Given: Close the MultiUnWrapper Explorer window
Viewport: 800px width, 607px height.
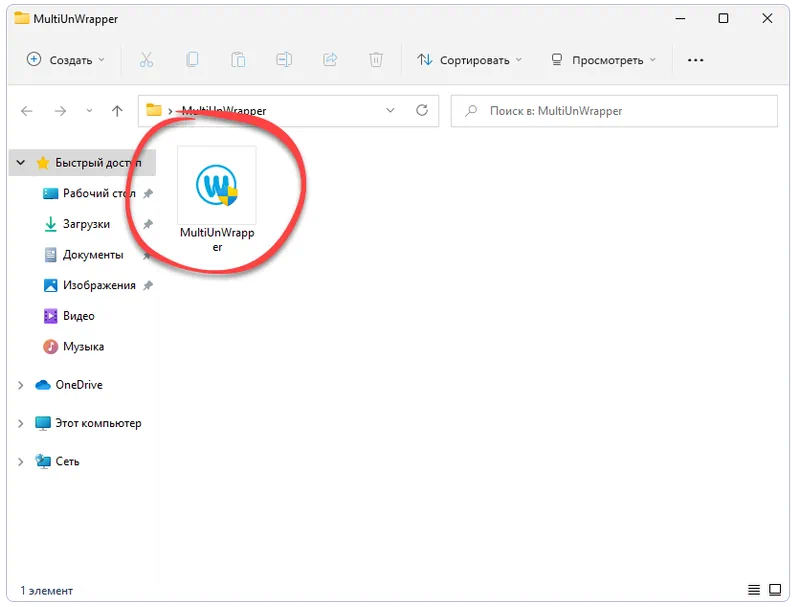Looking at the screenshot, I should (767, 18).
